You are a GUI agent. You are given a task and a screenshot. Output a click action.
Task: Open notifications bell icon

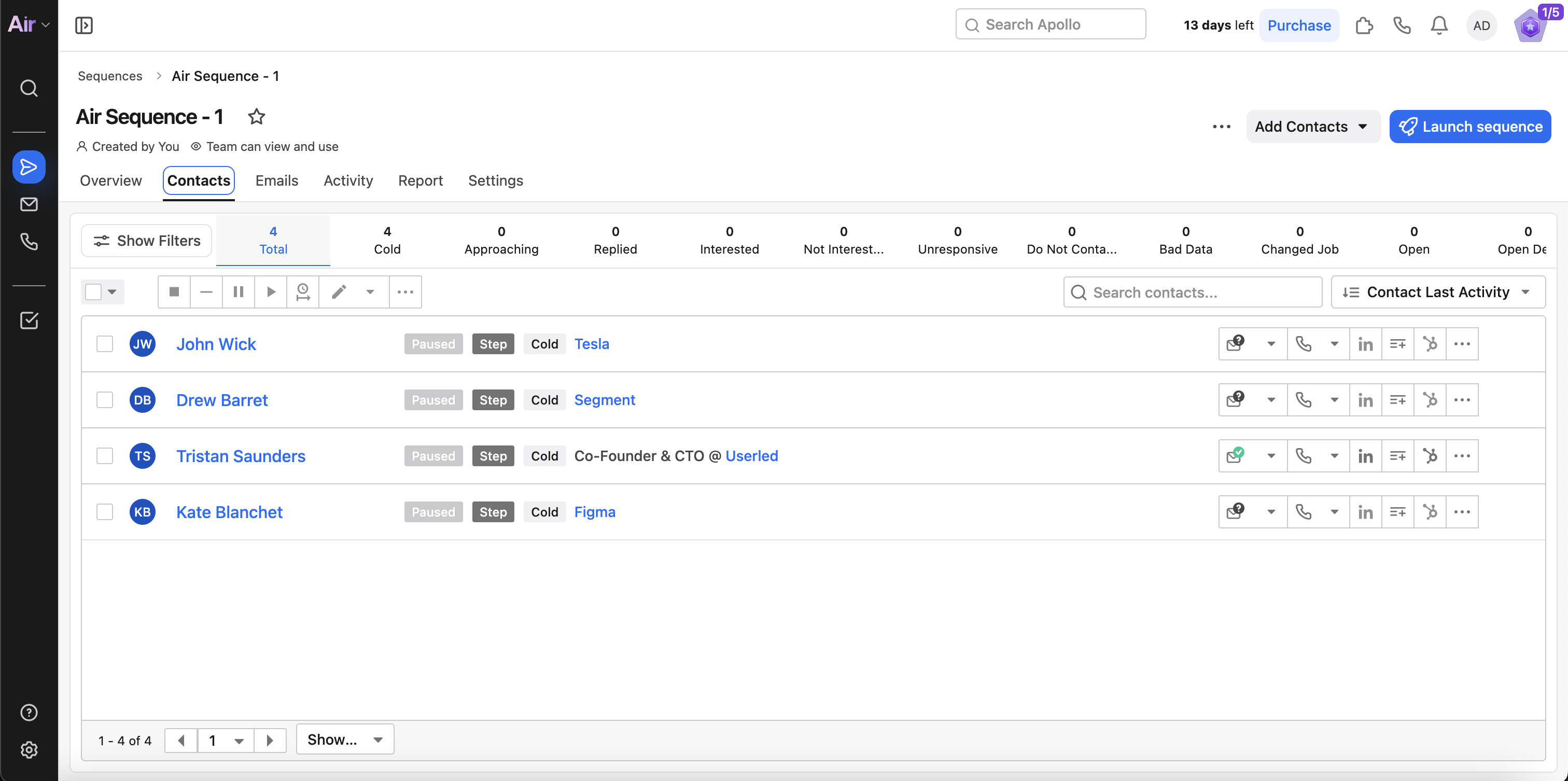pyautogui.click(x=1439, y=25)
